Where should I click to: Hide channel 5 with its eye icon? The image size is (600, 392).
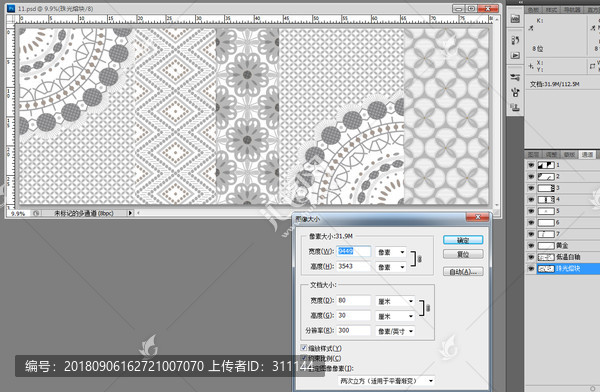point(531,211)
